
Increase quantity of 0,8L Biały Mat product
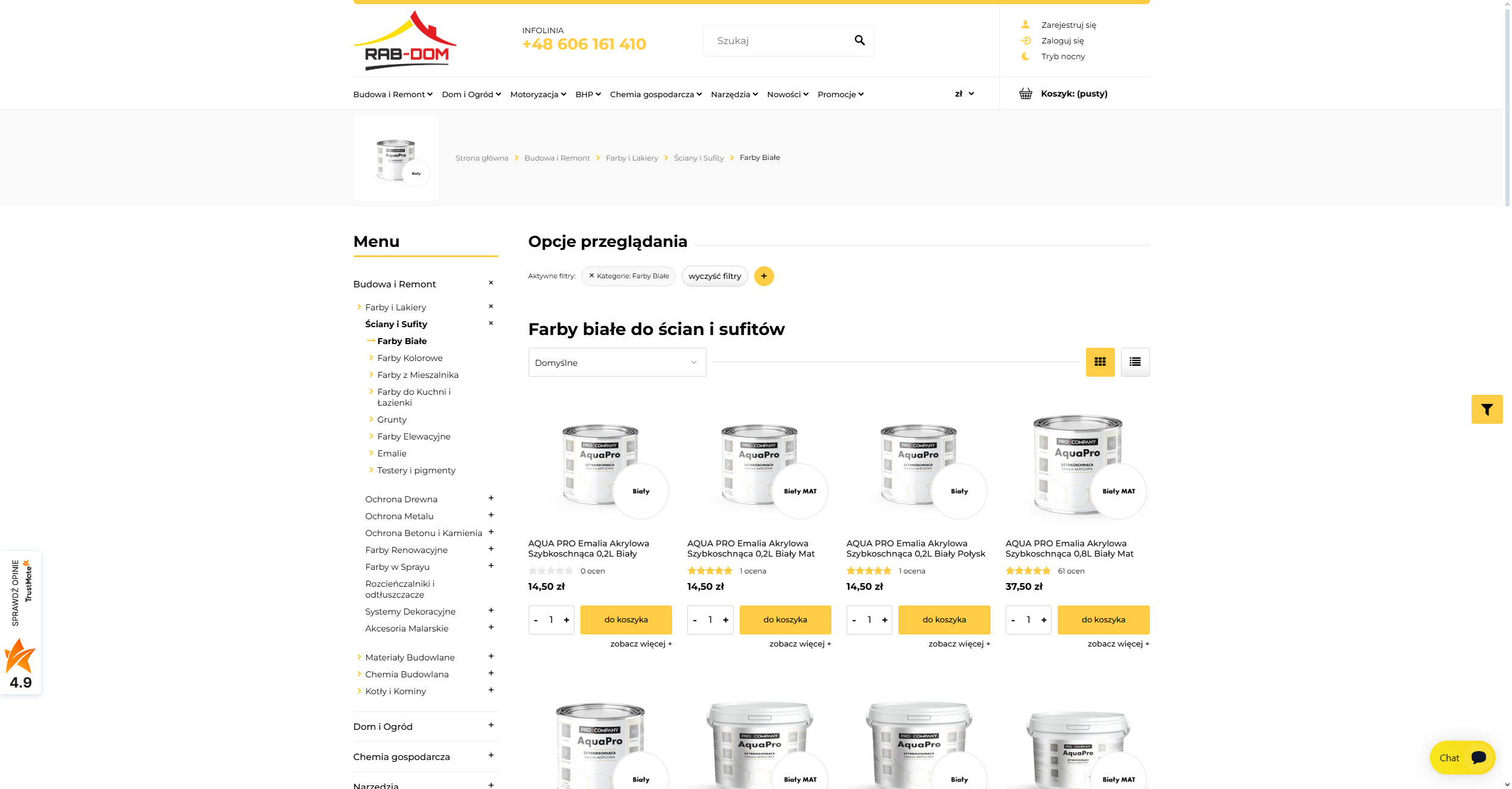click(1044, 620)
